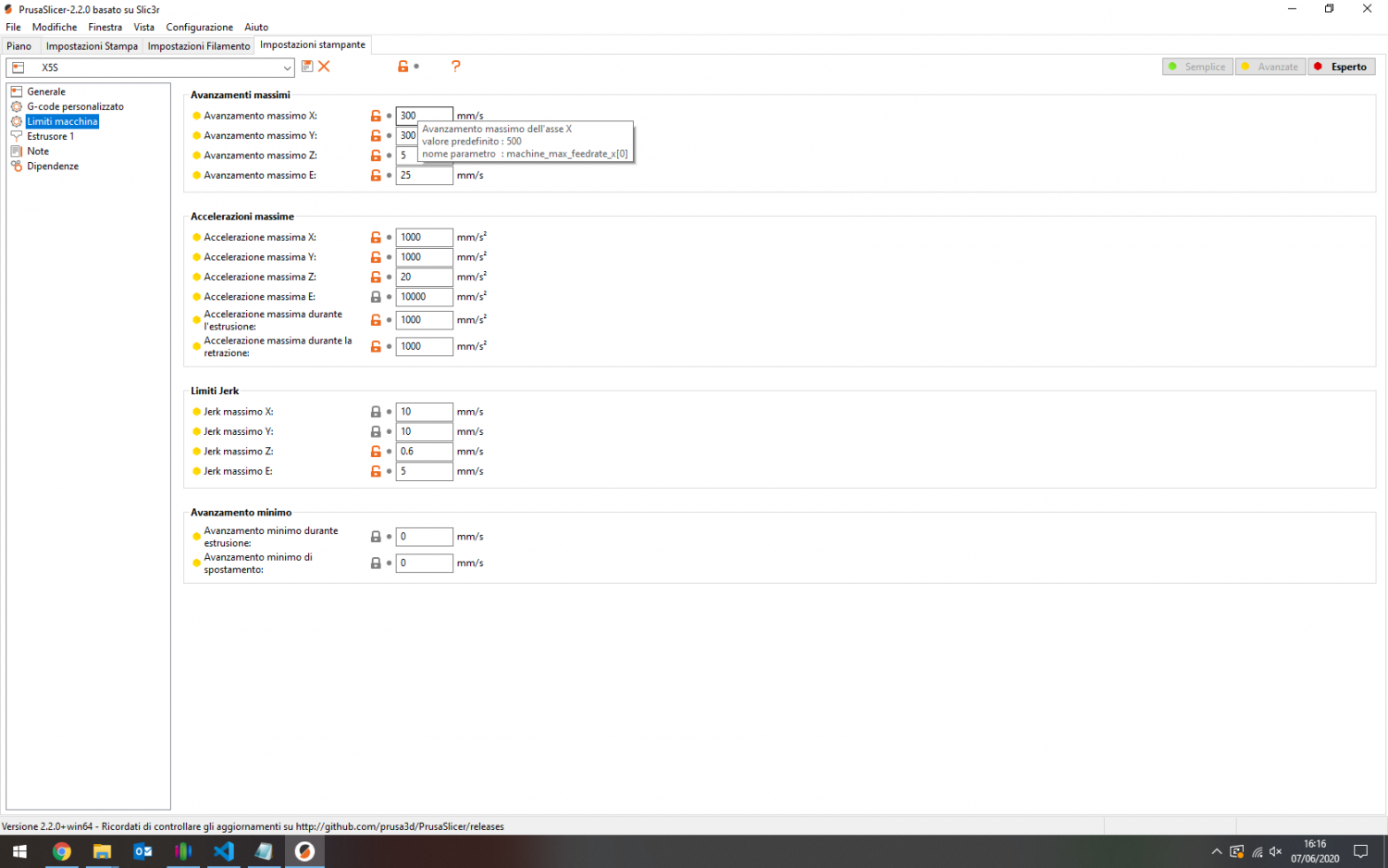Viewport: 1388px width, 868px height.
Task: Open the Vista menu
Action: [143, 27]
